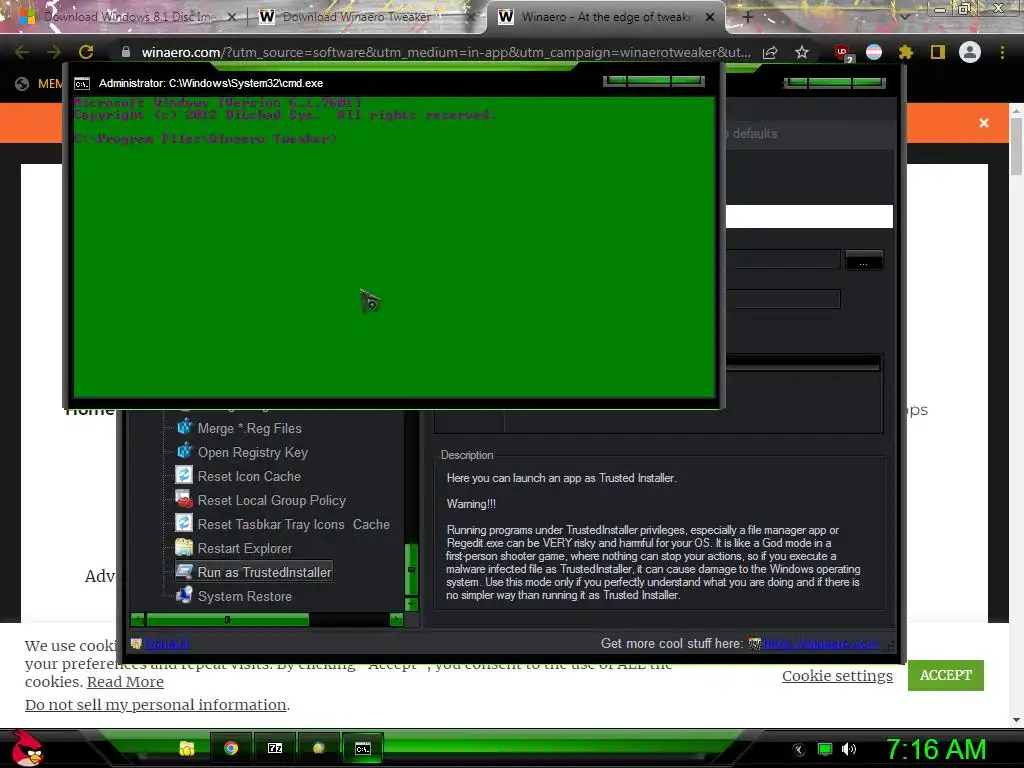This screenshot has width=1024, height=768.
Task: Open the https://winaero.com link in status bar
Action: [x=820, y=643]
